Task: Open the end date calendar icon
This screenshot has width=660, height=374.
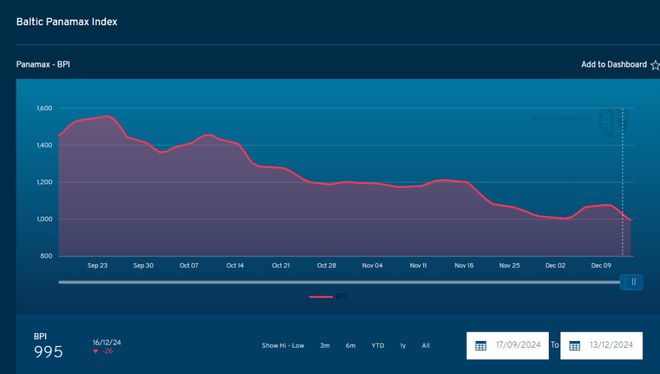Action: 575,346
